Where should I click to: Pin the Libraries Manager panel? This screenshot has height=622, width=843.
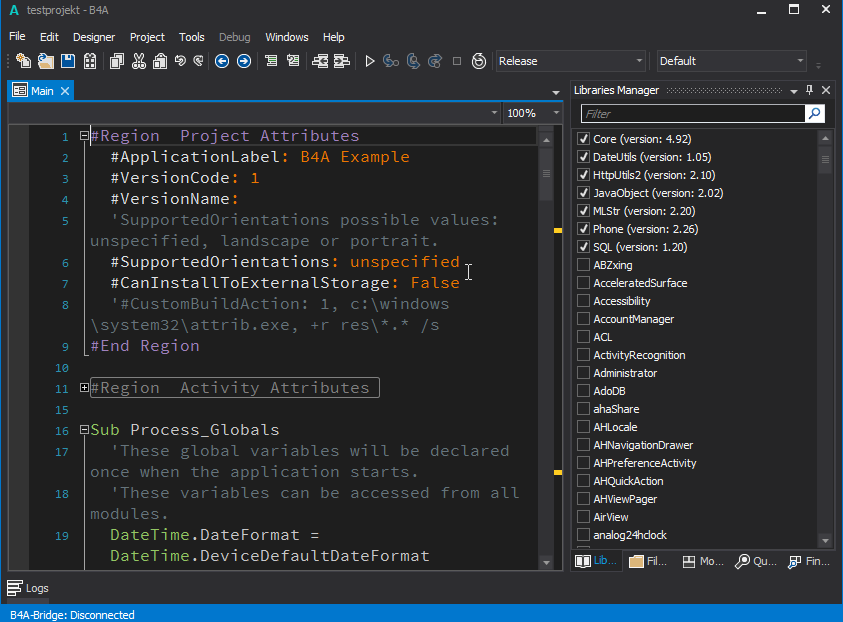[810, 90]
